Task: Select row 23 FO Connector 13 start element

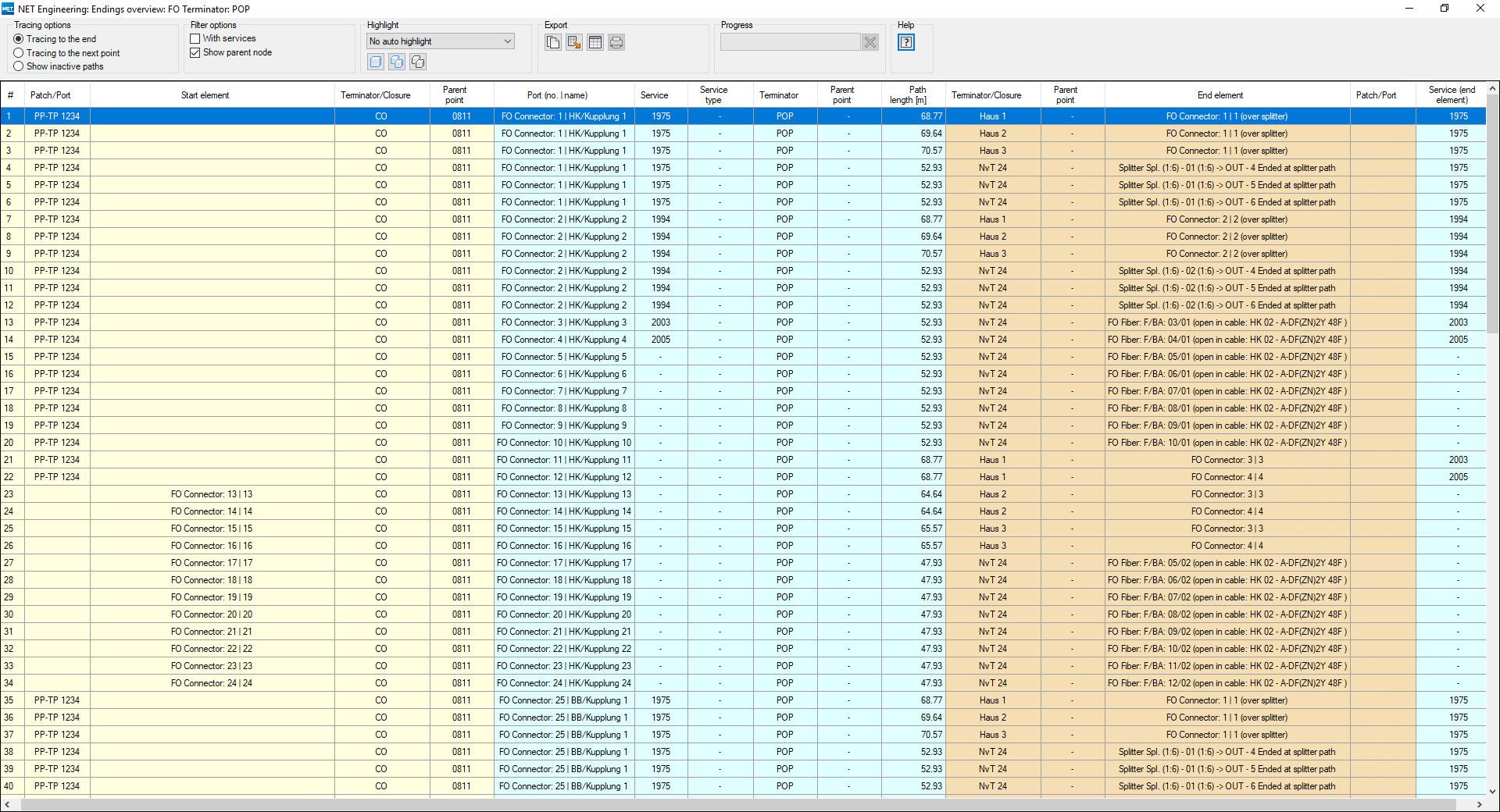Action: 212,494
